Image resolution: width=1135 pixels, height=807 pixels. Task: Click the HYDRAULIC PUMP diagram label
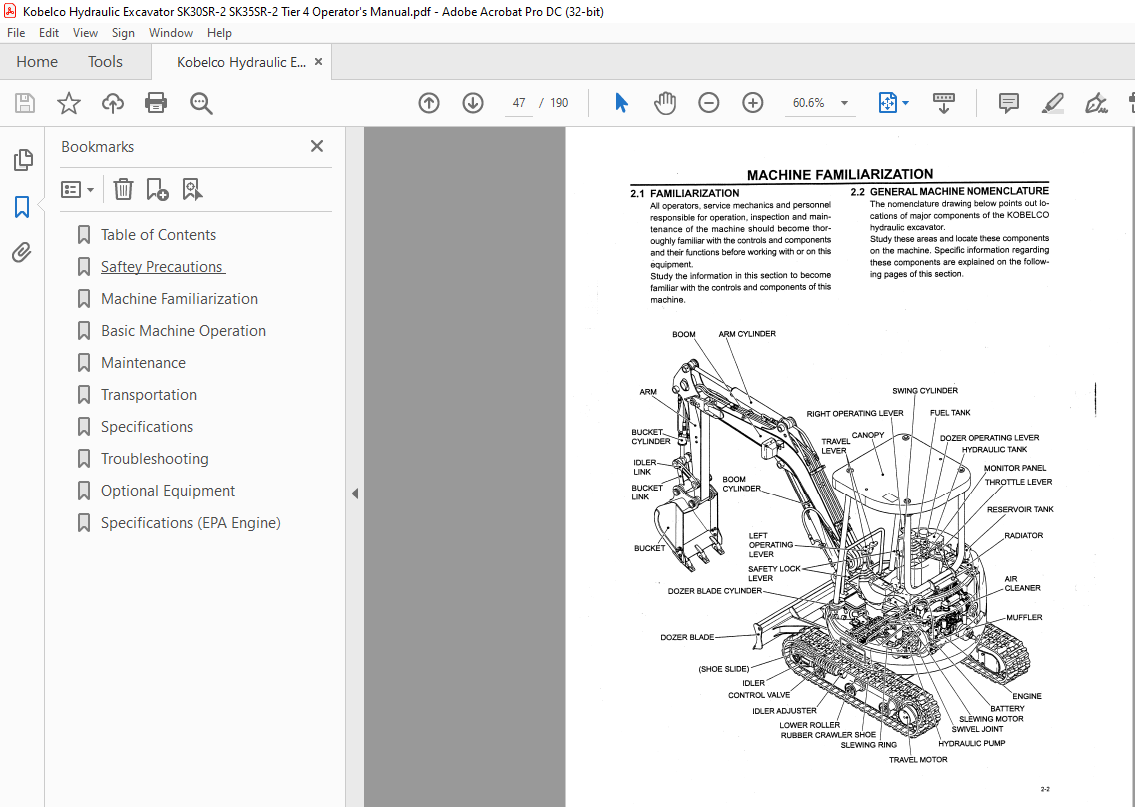click(x=971, y=743)
